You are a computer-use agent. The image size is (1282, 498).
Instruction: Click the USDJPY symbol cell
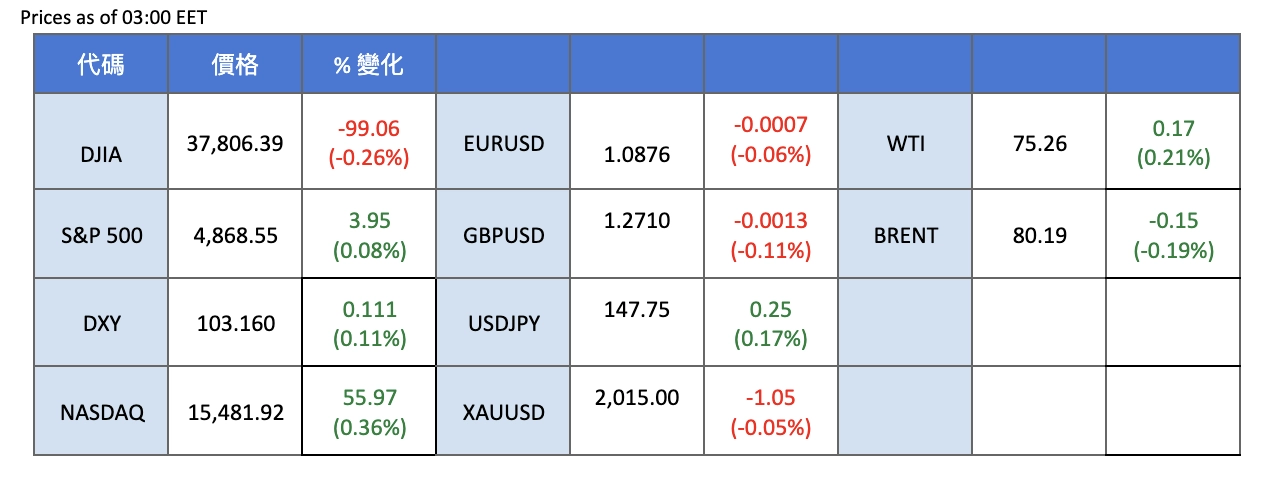click(x=504, y=324)
